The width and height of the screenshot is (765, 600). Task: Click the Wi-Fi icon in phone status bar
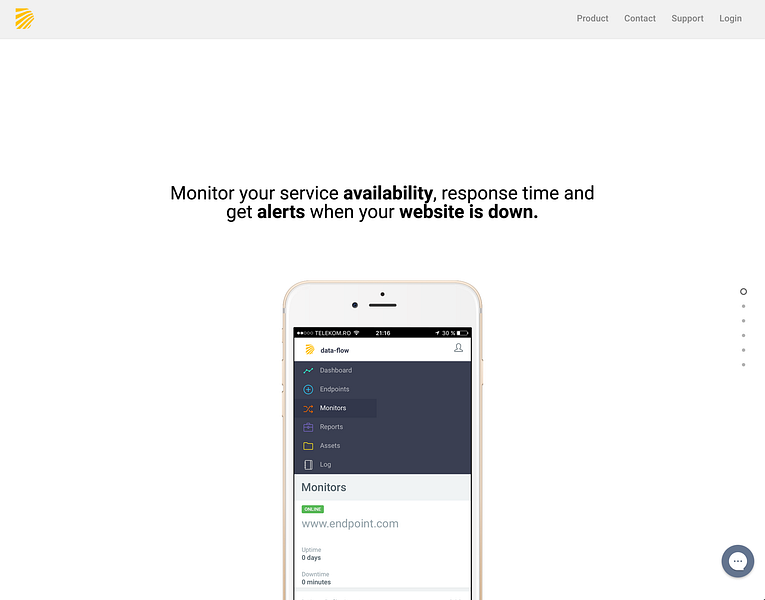357,333
